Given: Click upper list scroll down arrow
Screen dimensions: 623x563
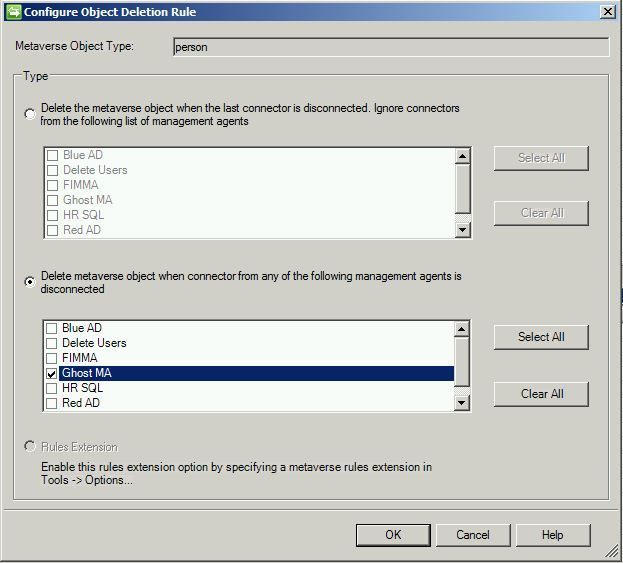Looking at the screenshot, I should (462, 230).
